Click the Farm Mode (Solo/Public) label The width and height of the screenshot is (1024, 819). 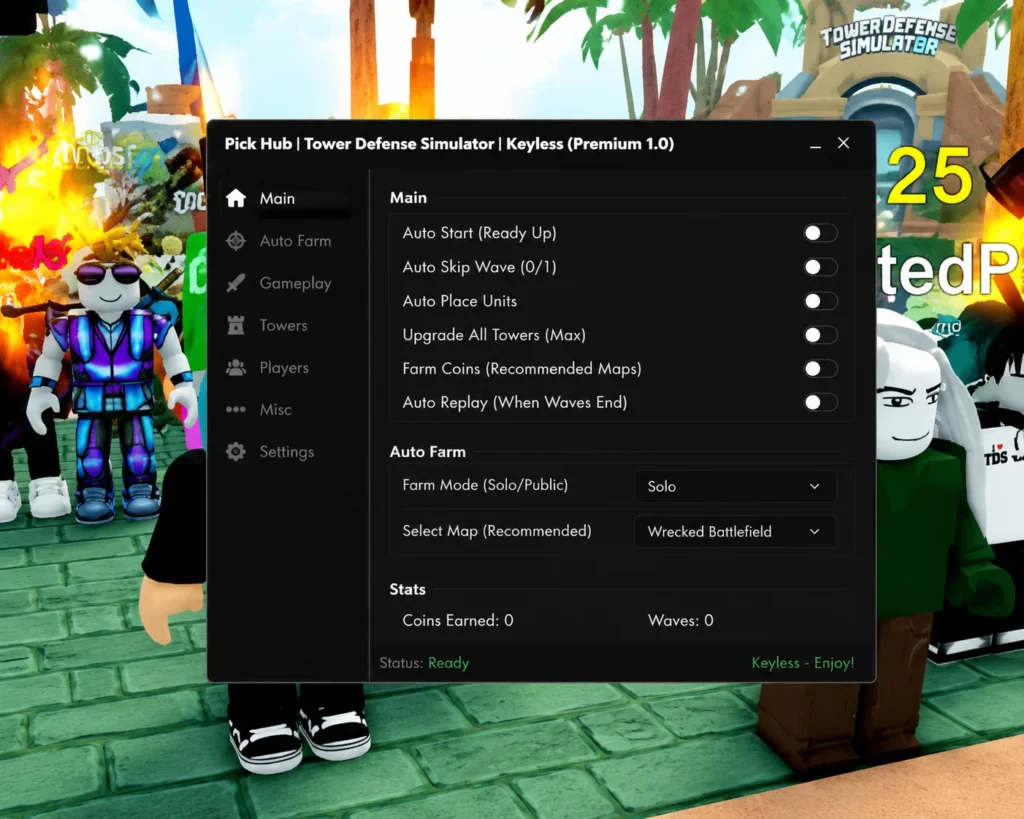485,485
